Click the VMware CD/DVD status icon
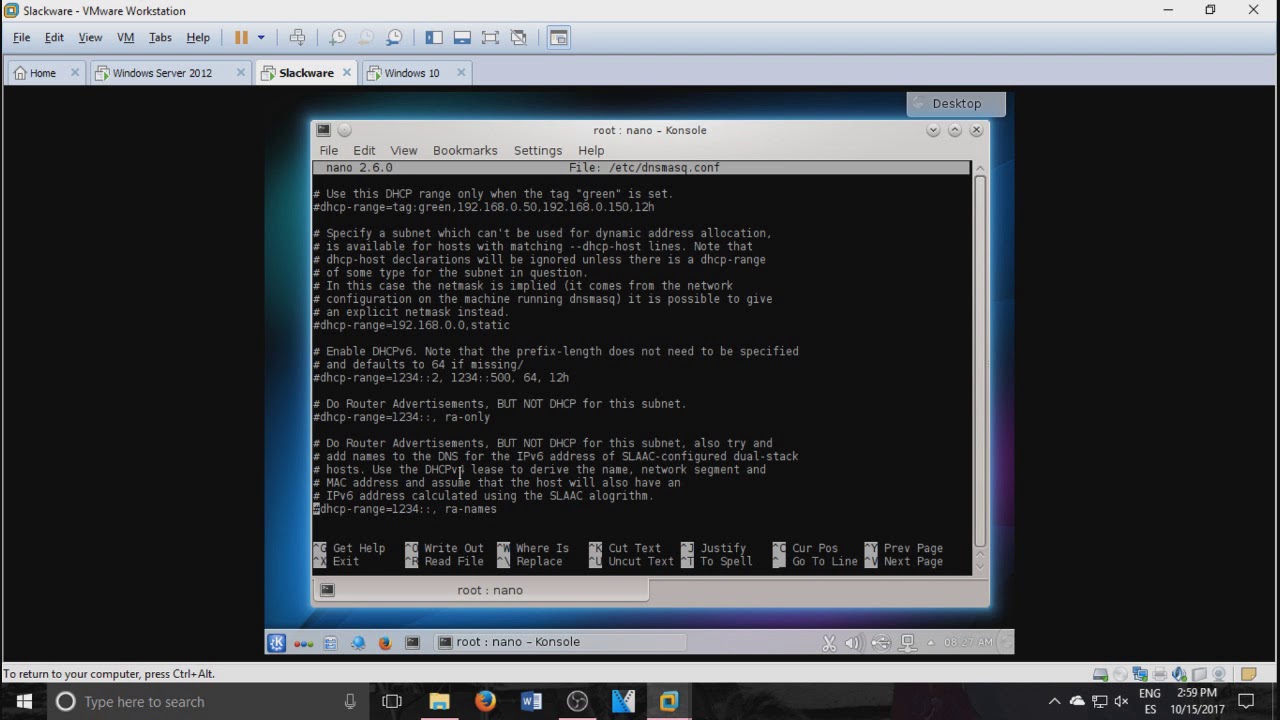Screen dimensions: 1280x720 pyautogui.click(x=1120, y=674)
